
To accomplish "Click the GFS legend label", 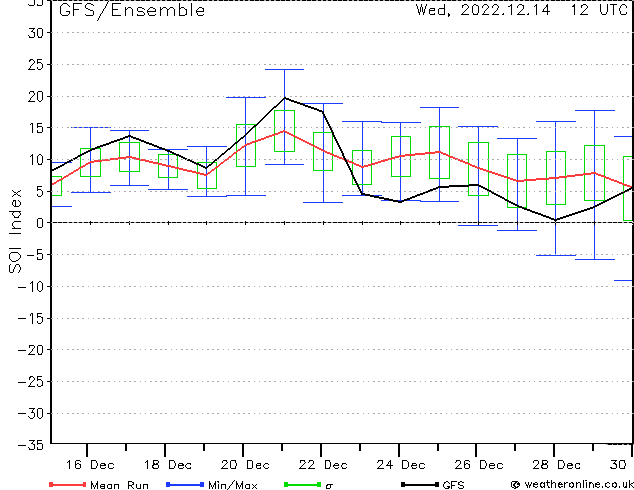I will pos(453,485).
